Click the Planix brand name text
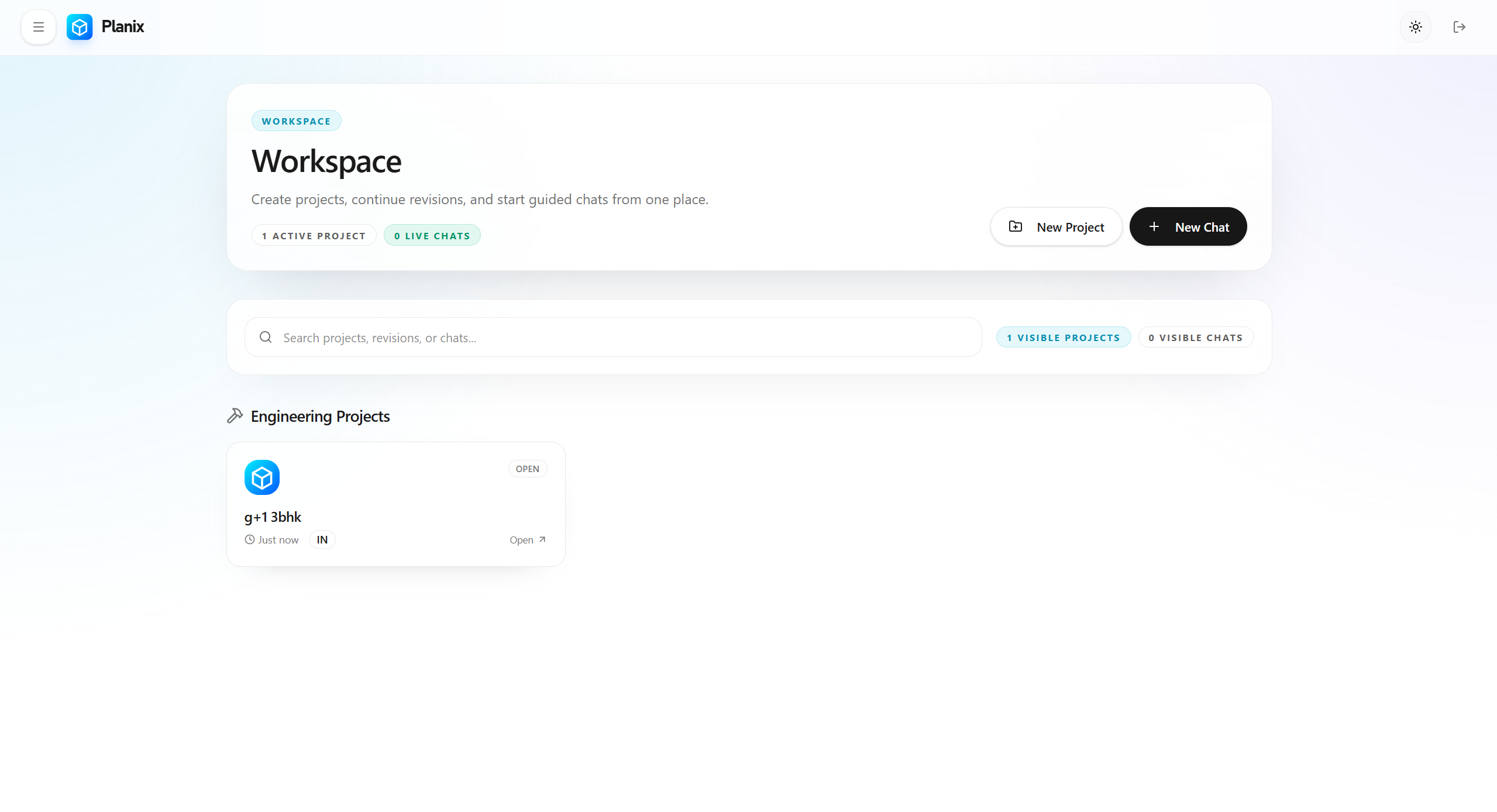This screenshot has height=812, width=1497. (122, 27)
